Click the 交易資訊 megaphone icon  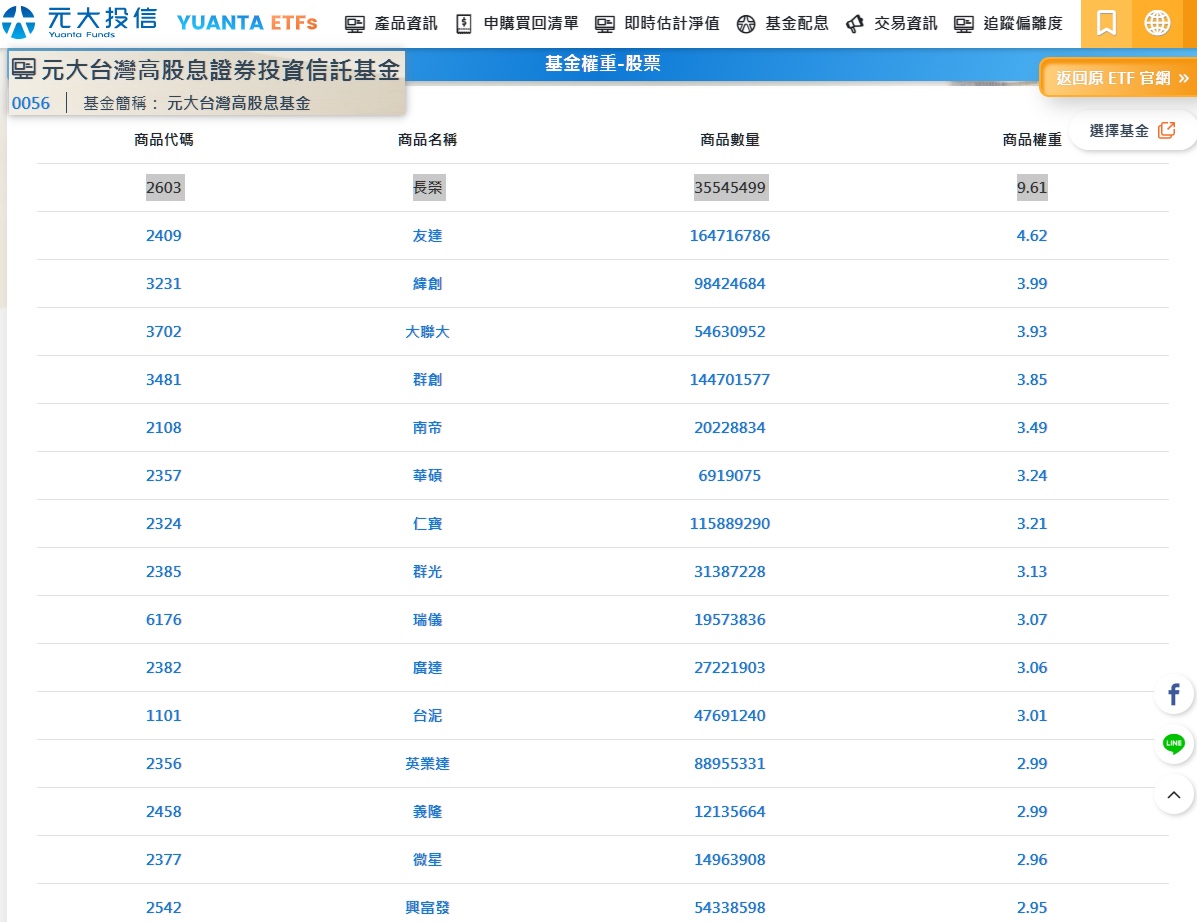(x=854, y=24)
